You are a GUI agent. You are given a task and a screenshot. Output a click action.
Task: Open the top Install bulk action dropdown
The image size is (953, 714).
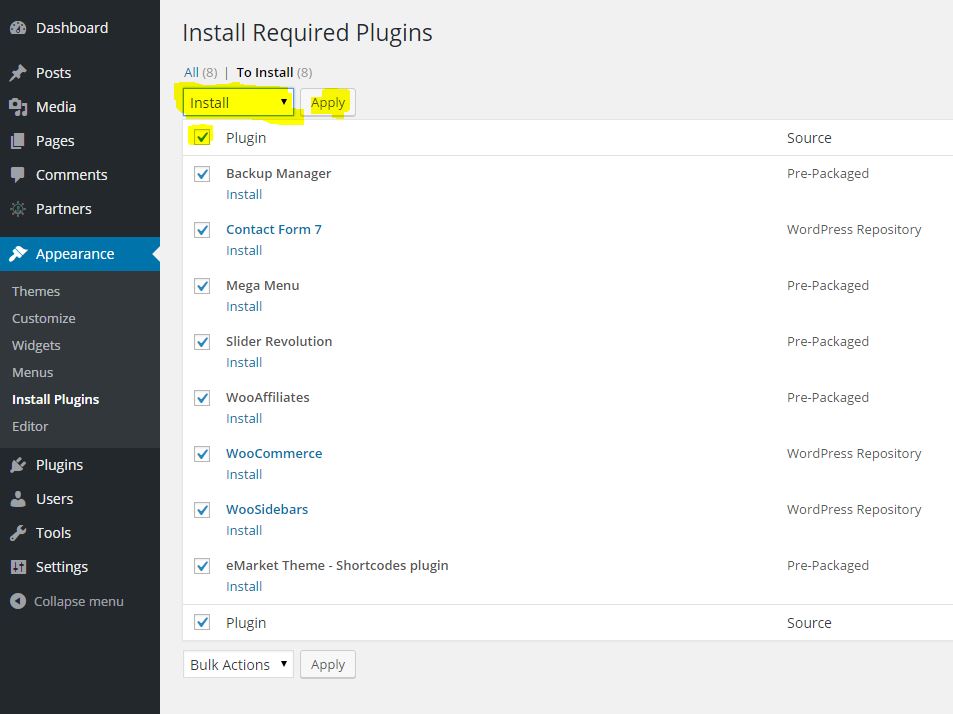coord(238,102)
